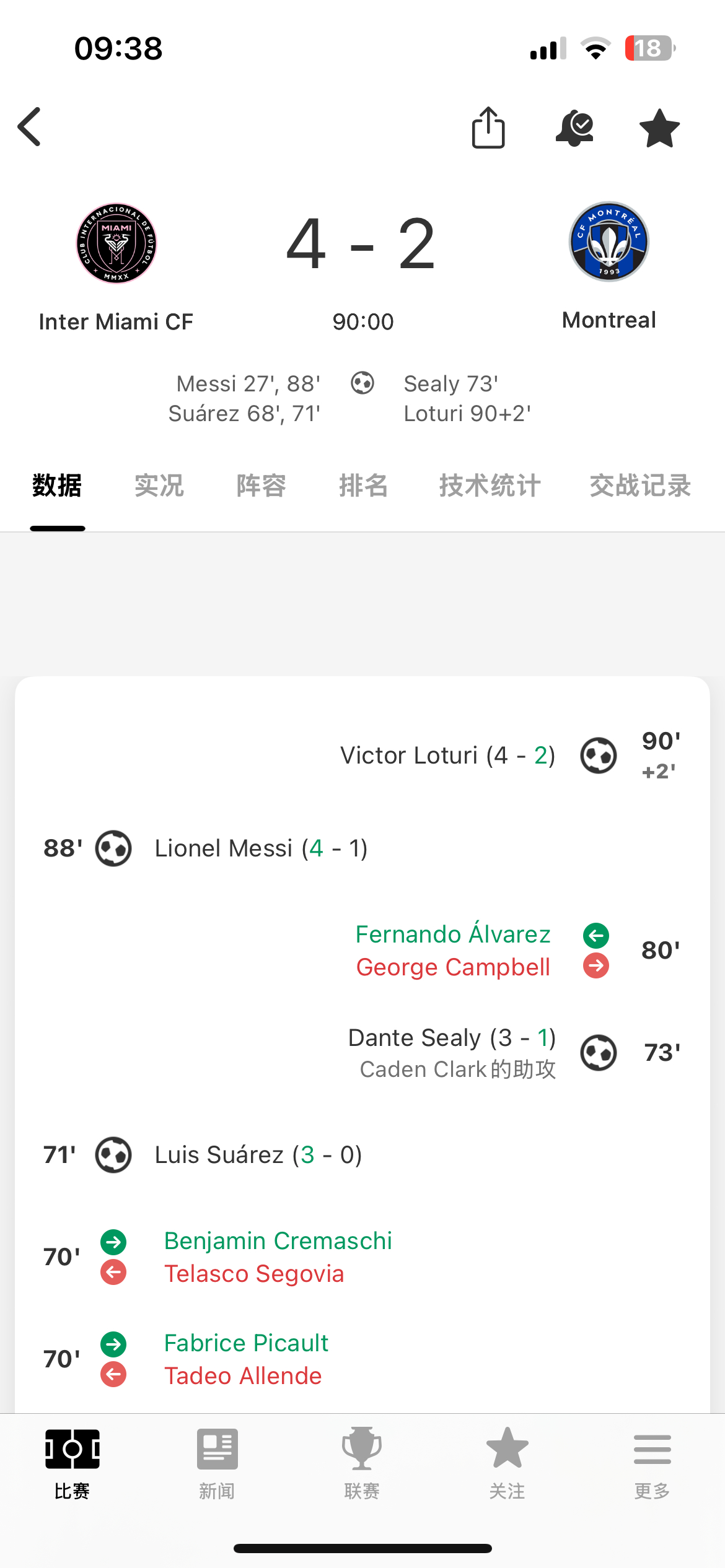
Task: Open the 联赛 trophy icon
Action: pyautogui.click(x=362, y=1448)
